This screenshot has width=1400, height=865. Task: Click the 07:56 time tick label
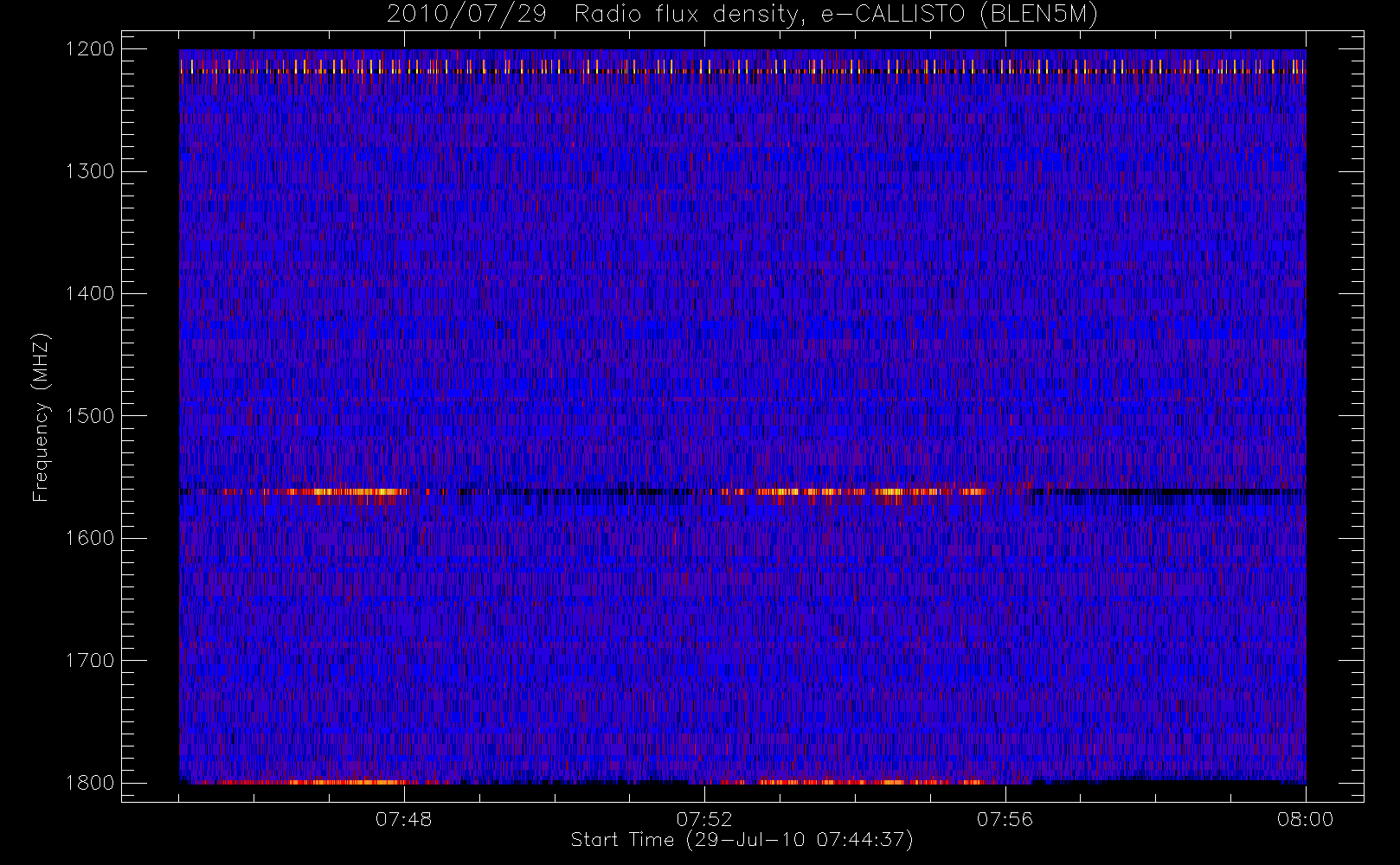(1005, 819)
